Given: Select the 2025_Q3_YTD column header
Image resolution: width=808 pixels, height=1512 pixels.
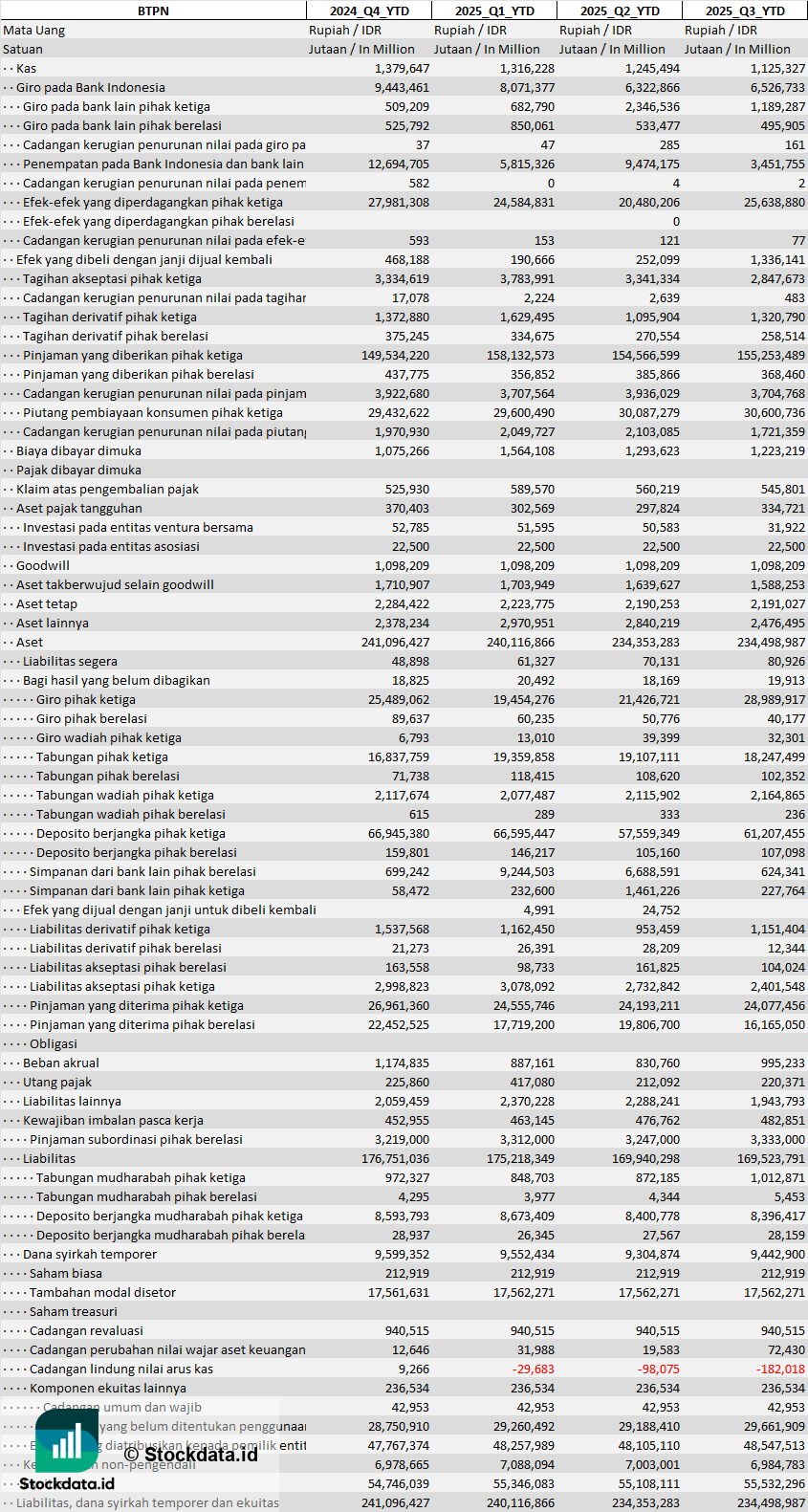Looking at the screenshot, I should [x=745, y=11].
